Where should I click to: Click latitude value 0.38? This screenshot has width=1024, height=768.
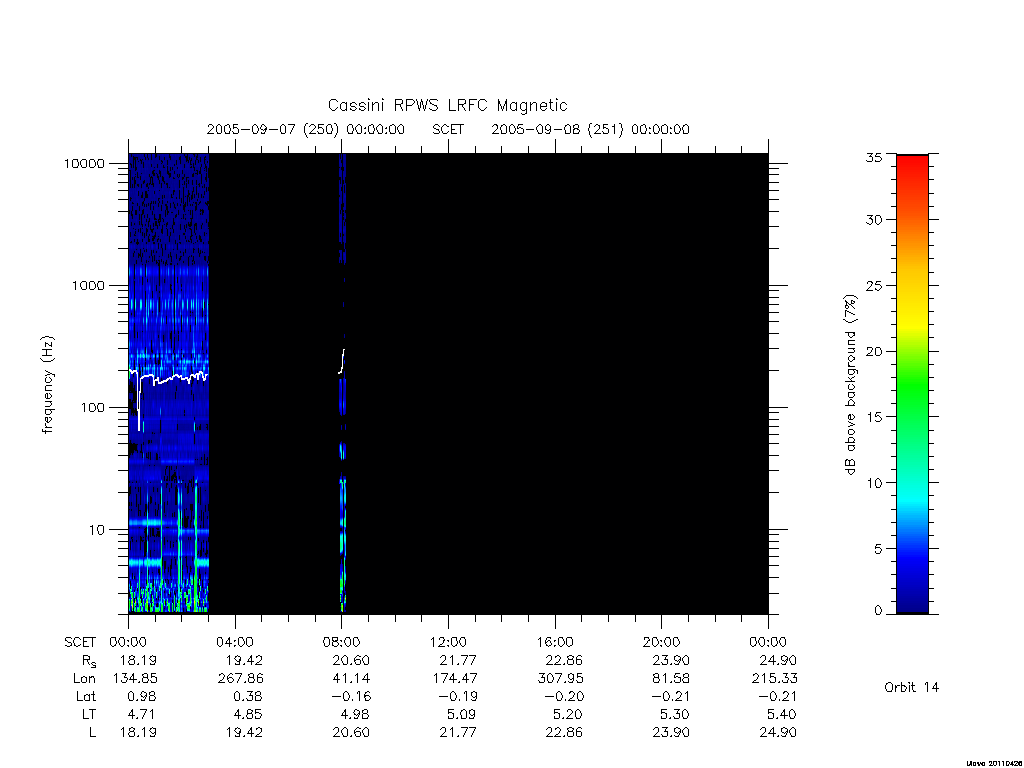(x=249, y=696)
